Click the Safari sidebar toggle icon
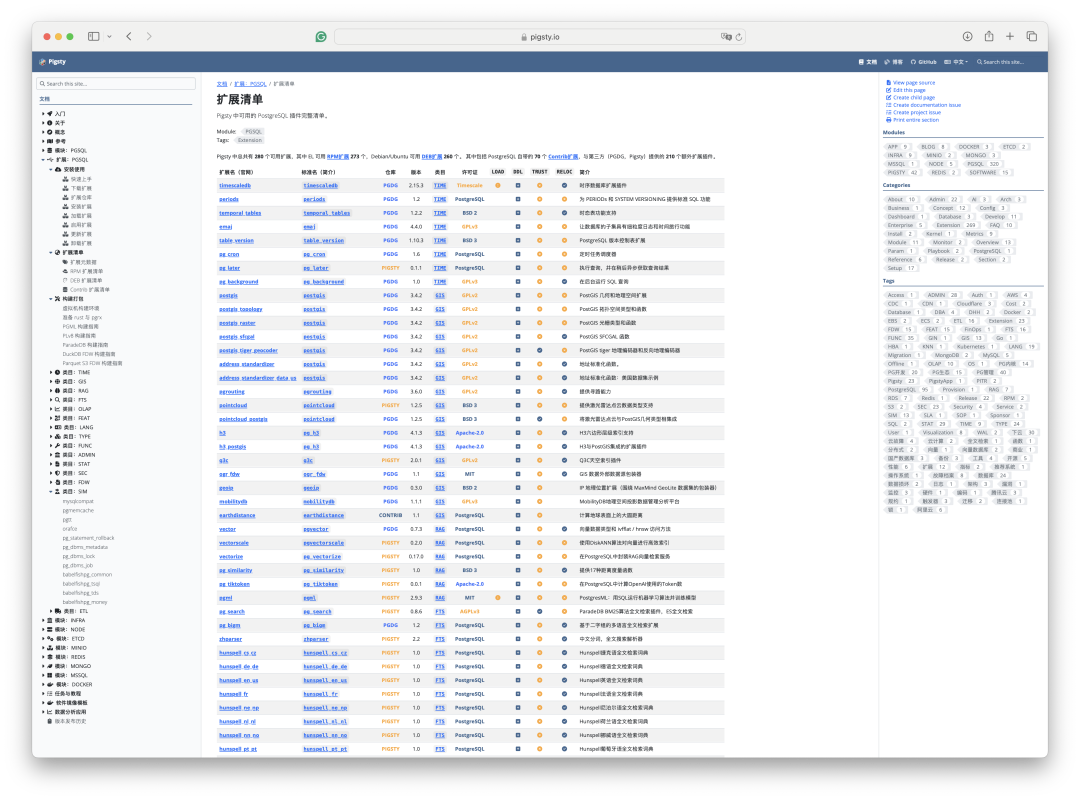The width and height of the screenshot is (1080, 800). pyautogui.click(x=94, y=37)
